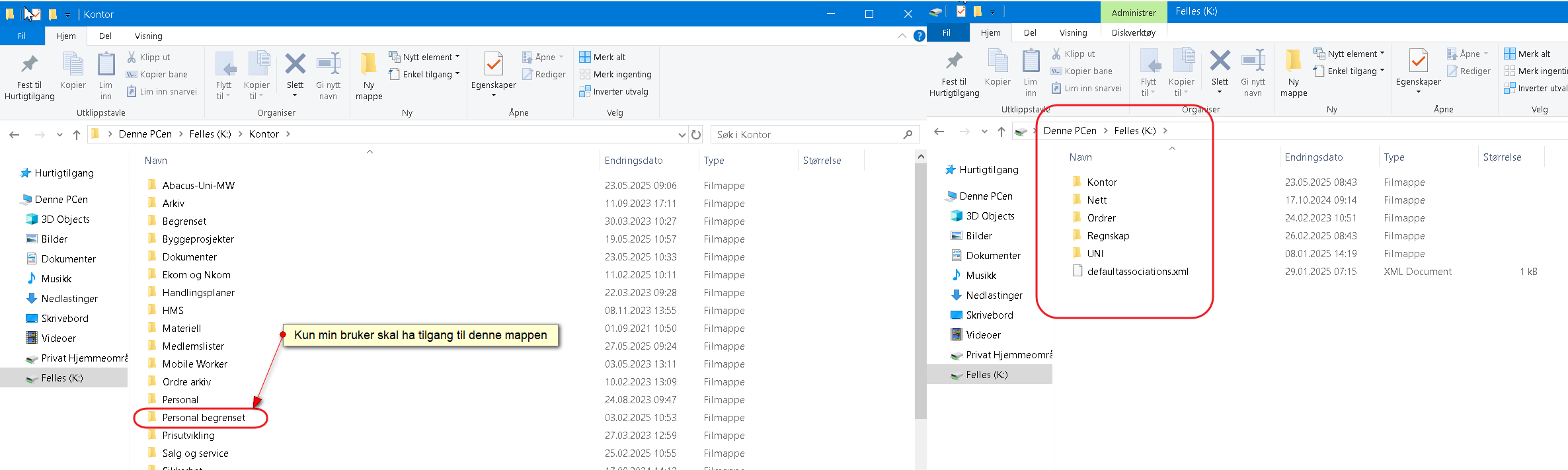Switch to Visning tab in left window
The image size is (1568, 470).
[148, 36]
